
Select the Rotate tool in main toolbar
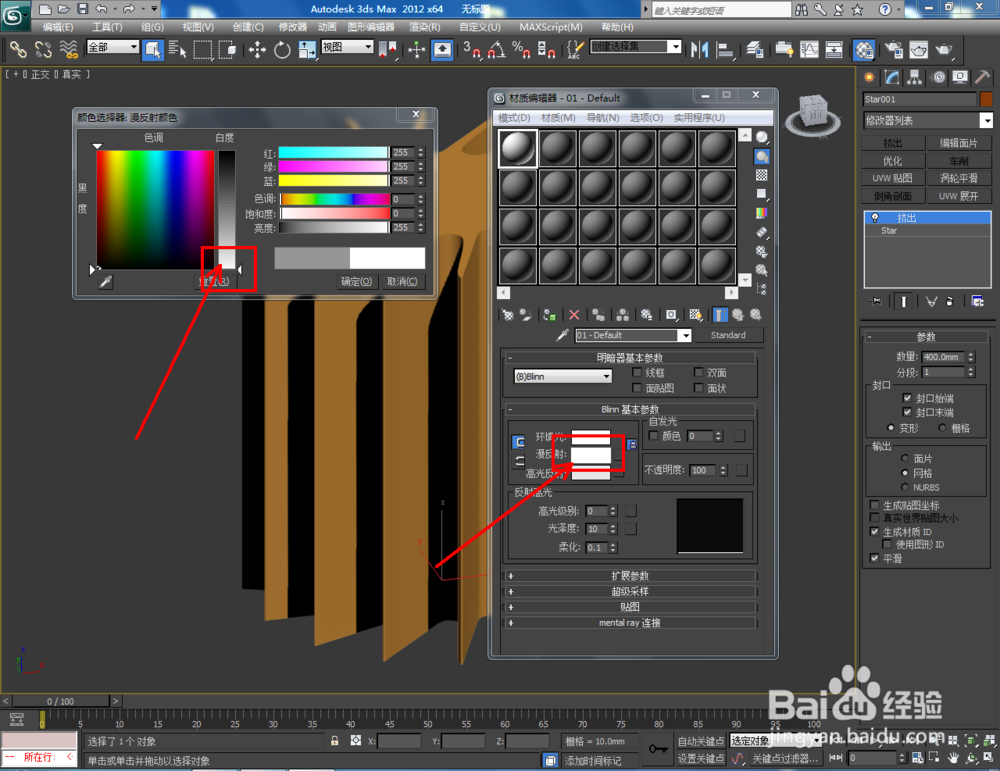pos(282,50)
